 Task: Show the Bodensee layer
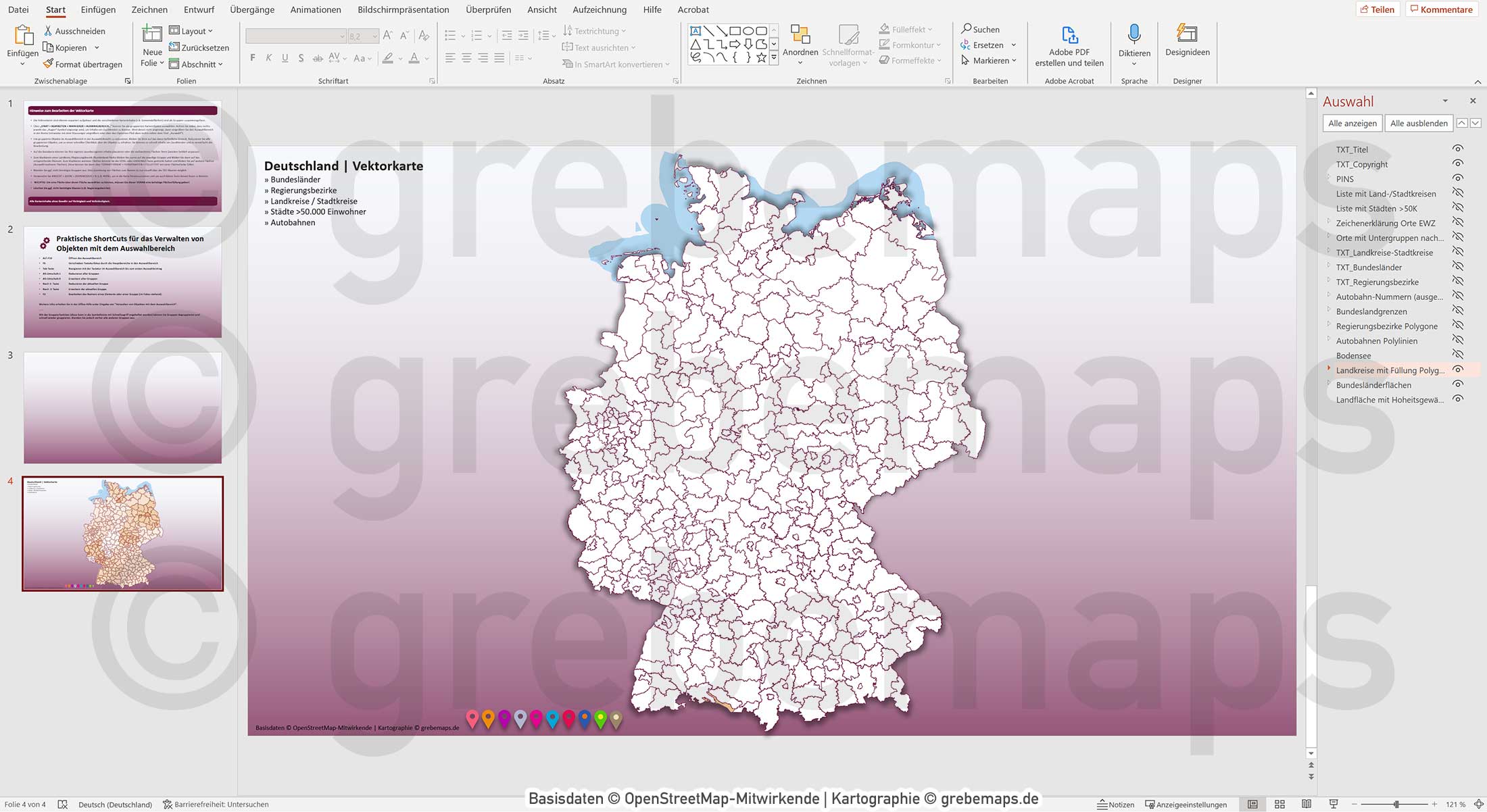[x=1458, y=355]
